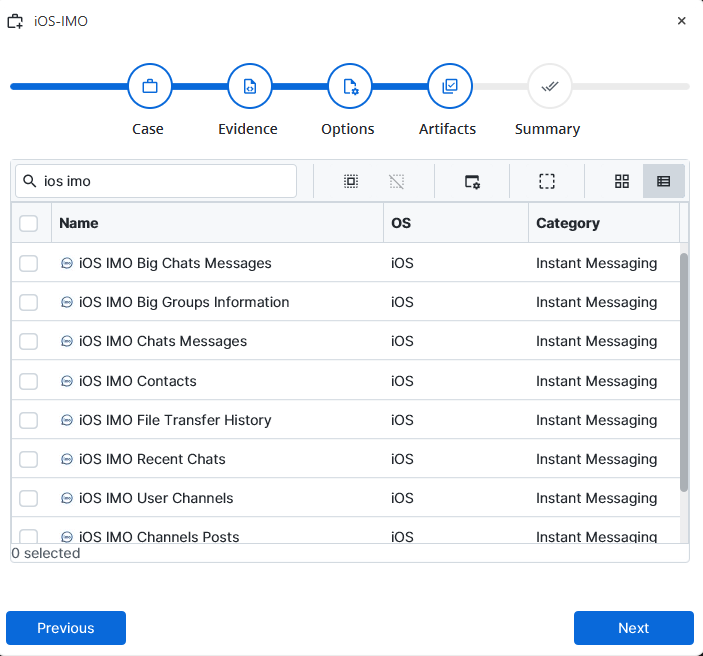Switch to grid view layout
Screen dimensions: 703x656
tap(622, 181)
